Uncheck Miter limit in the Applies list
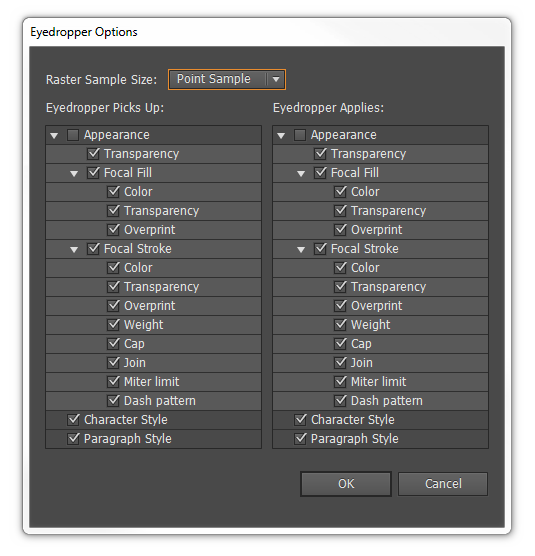The image size is (535, 556). 340,382
